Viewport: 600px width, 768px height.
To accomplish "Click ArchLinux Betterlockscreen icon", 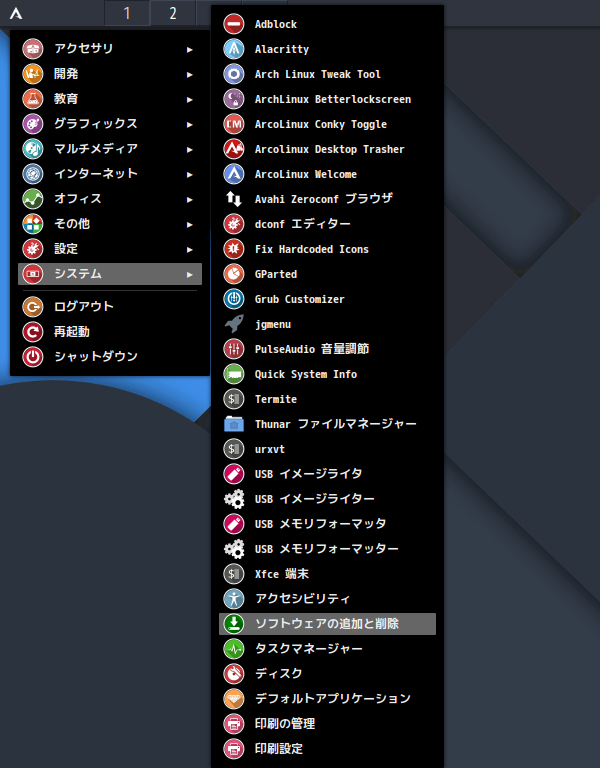I will point(234,99).
